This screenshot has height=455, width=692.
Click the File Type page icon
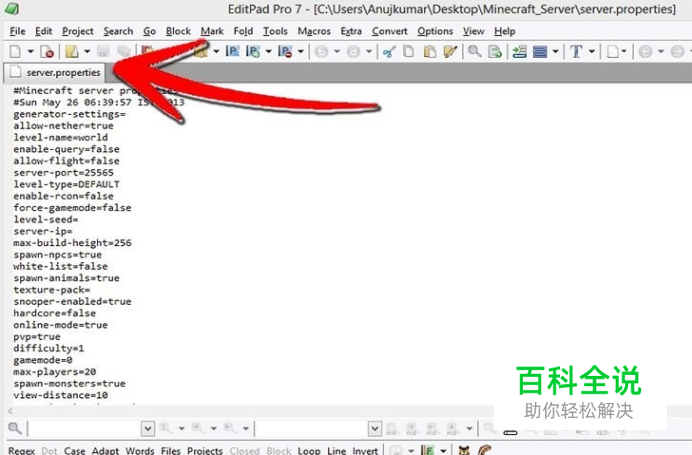(613, 52)
